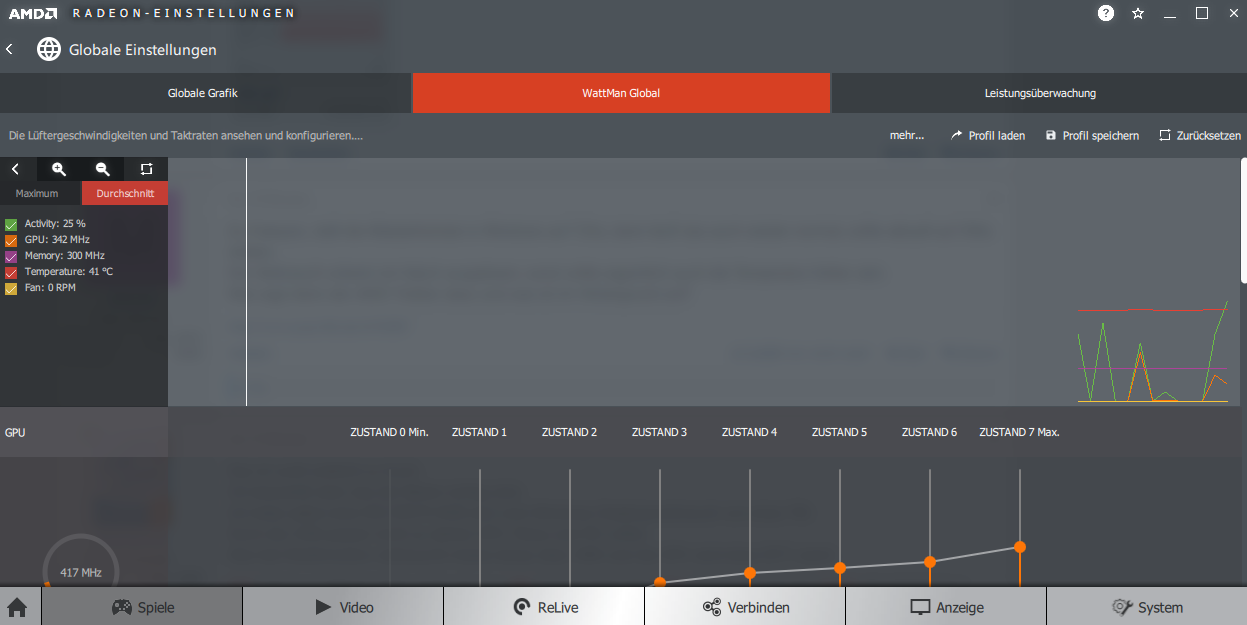Toggle the Fan RPM checkbox
The height and width of the screenshot is (625, 1247).
pyautogui.click(x=11, y=288)
